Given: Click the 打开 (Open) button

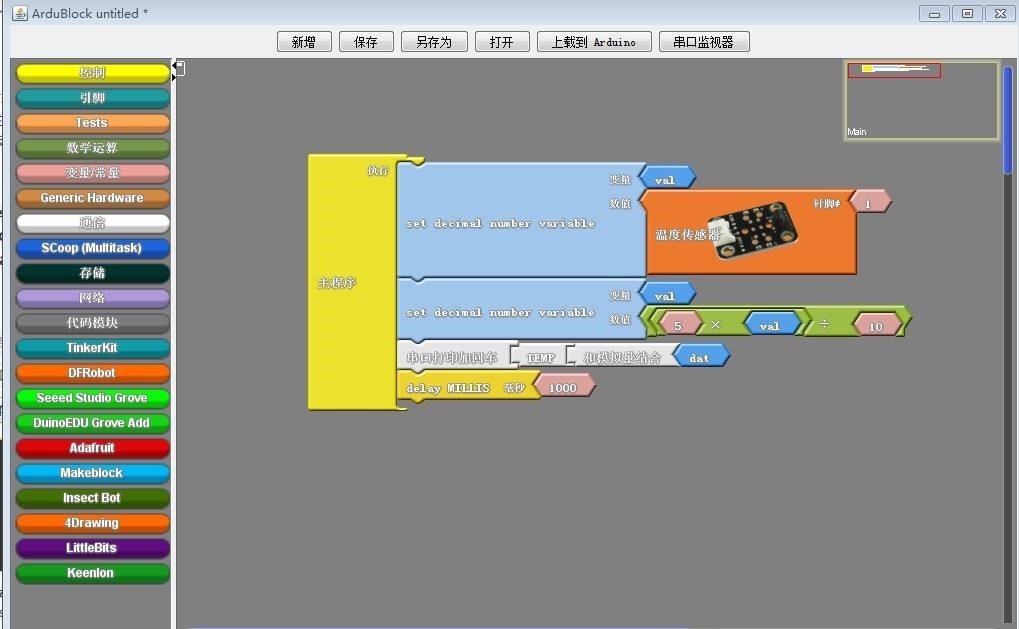Looking at the screenshot, I should [502, 42].
